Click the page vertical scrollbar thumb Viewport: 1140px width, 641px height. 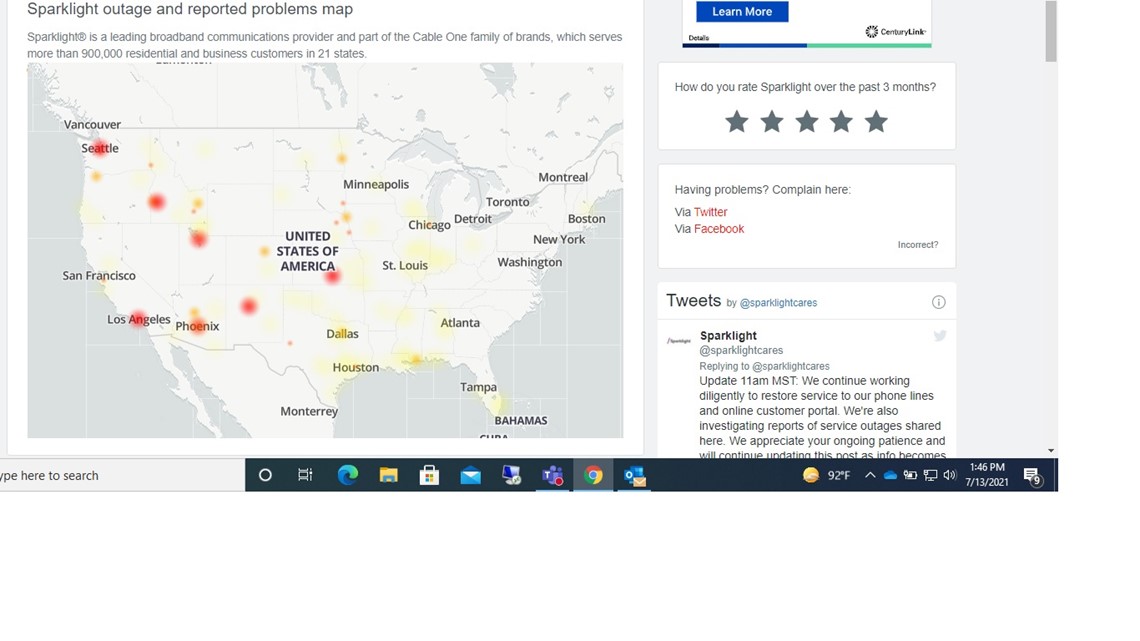point(1051,31)
